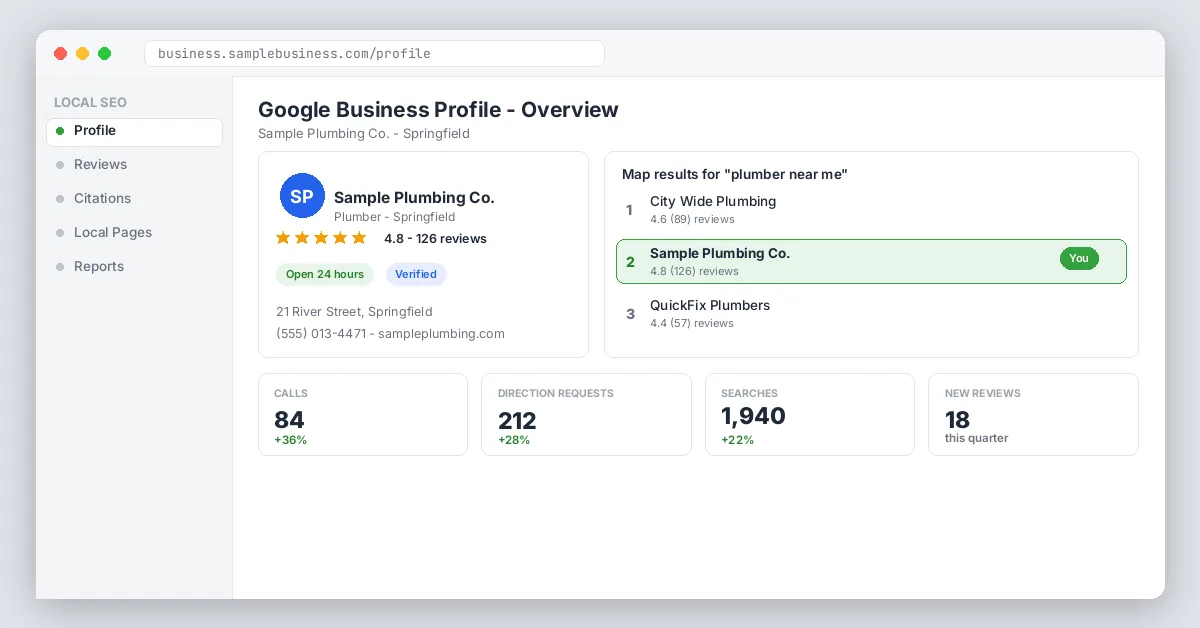Click the 4.4 (57) reviews text
The width and height of the screenshot is (1200, 628).
[x=692, y=323]
